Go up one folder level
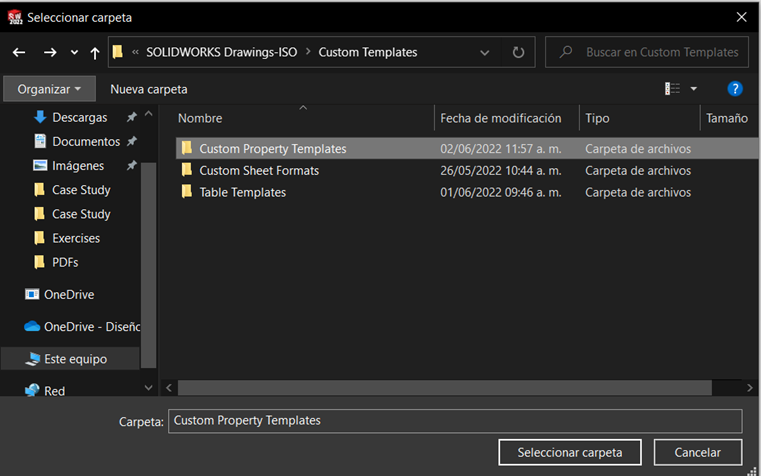761x476 pixels. point(95,52)
